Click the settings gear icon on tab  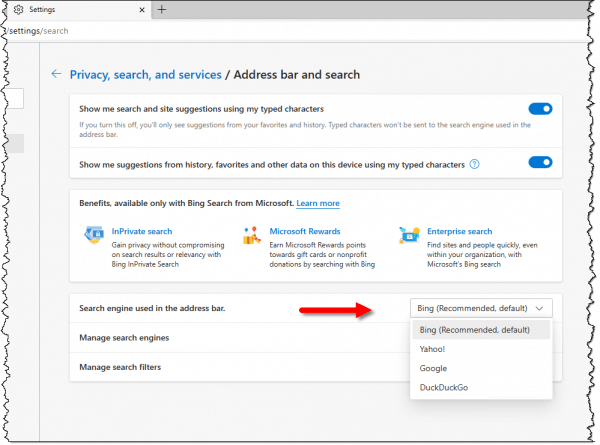coord(18,10)
